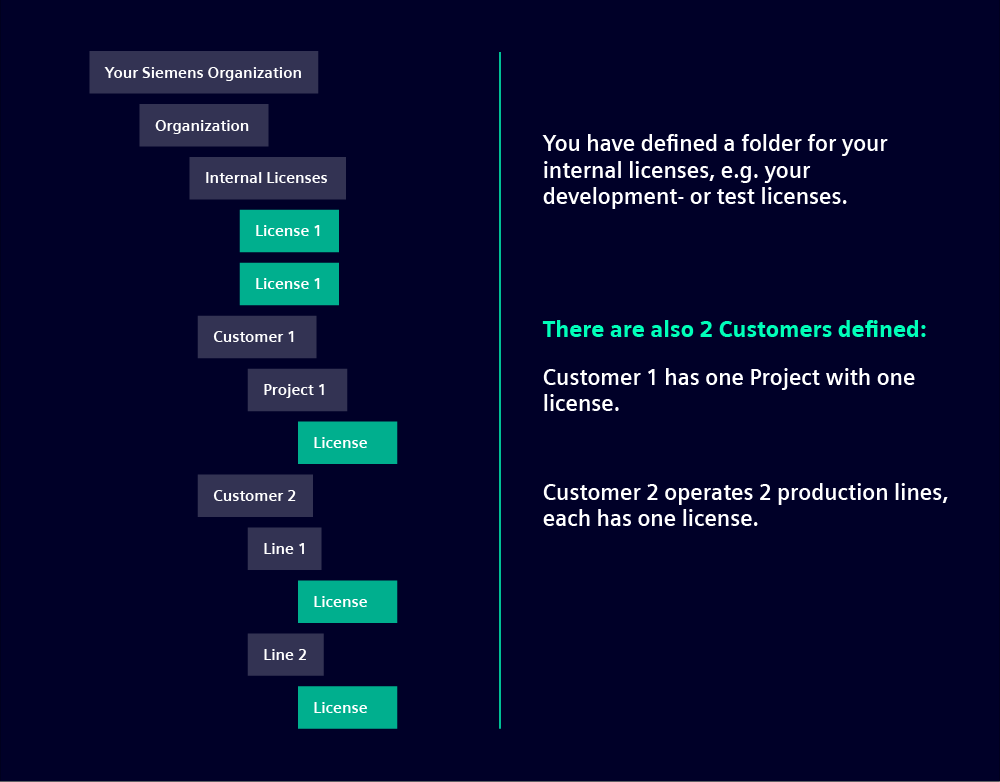The image size is (1000, 782).
Task: Click the '2 Customers defined' green heading
Action: 734,329
